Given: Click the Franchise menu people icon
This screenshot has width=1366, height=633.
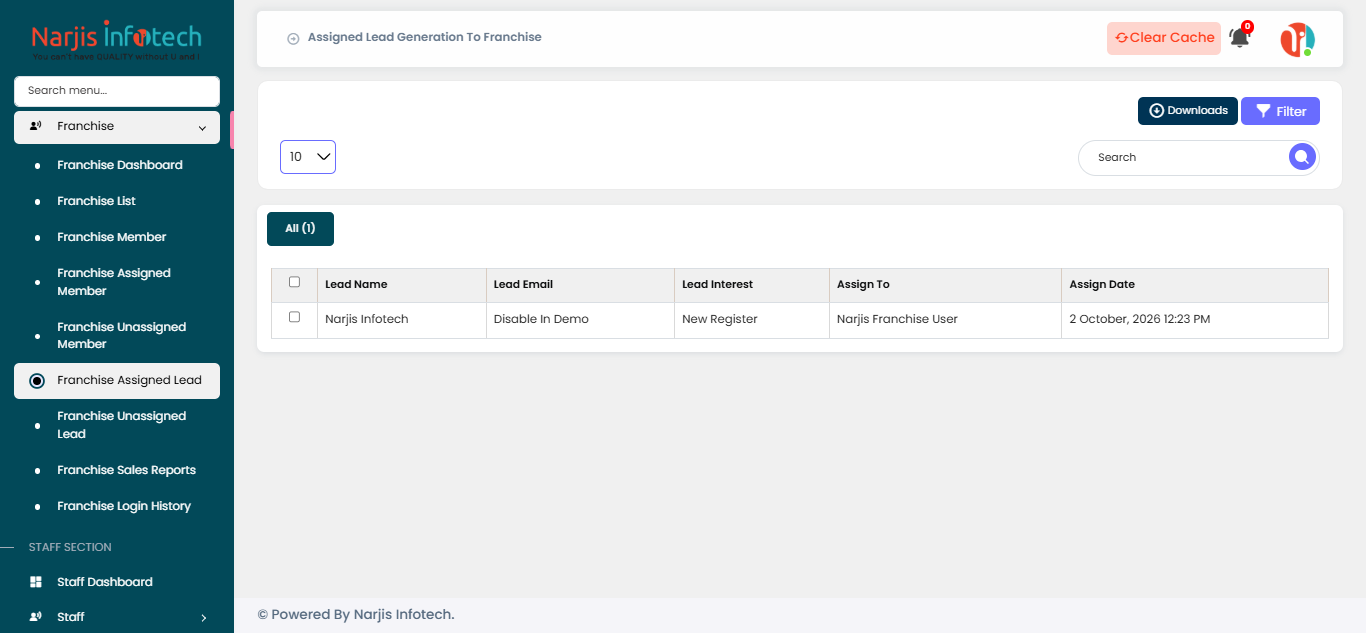Looking at the screenshot, I should [x=36, y=126].
